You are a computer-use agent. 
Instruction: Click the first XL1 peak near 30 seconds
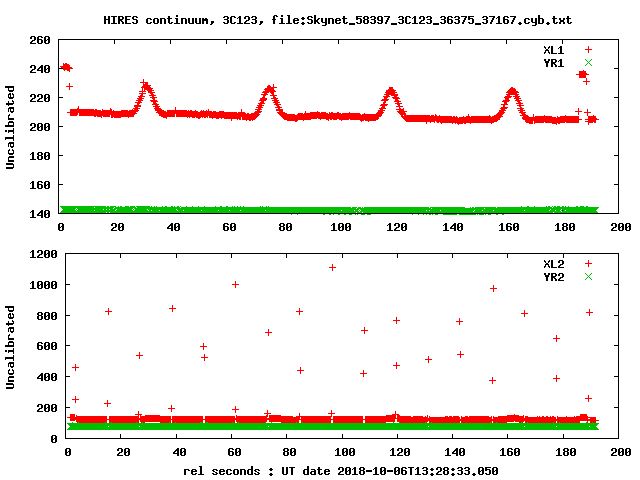[146, 87]
